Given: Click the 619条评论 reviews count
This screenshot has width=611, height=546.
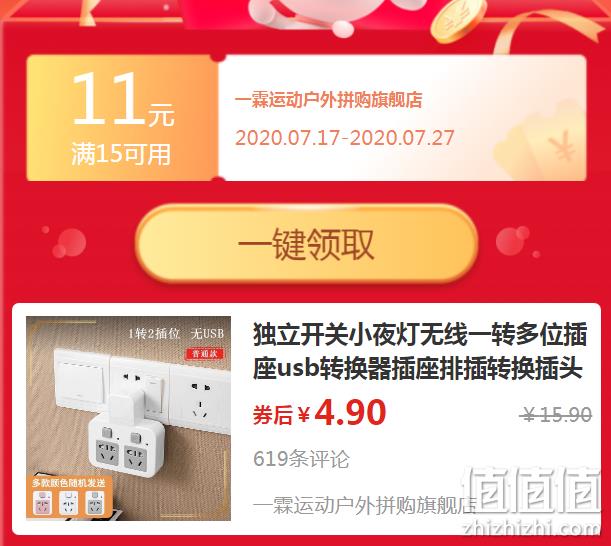Looking at the screenshot, I should coord(301,459).
